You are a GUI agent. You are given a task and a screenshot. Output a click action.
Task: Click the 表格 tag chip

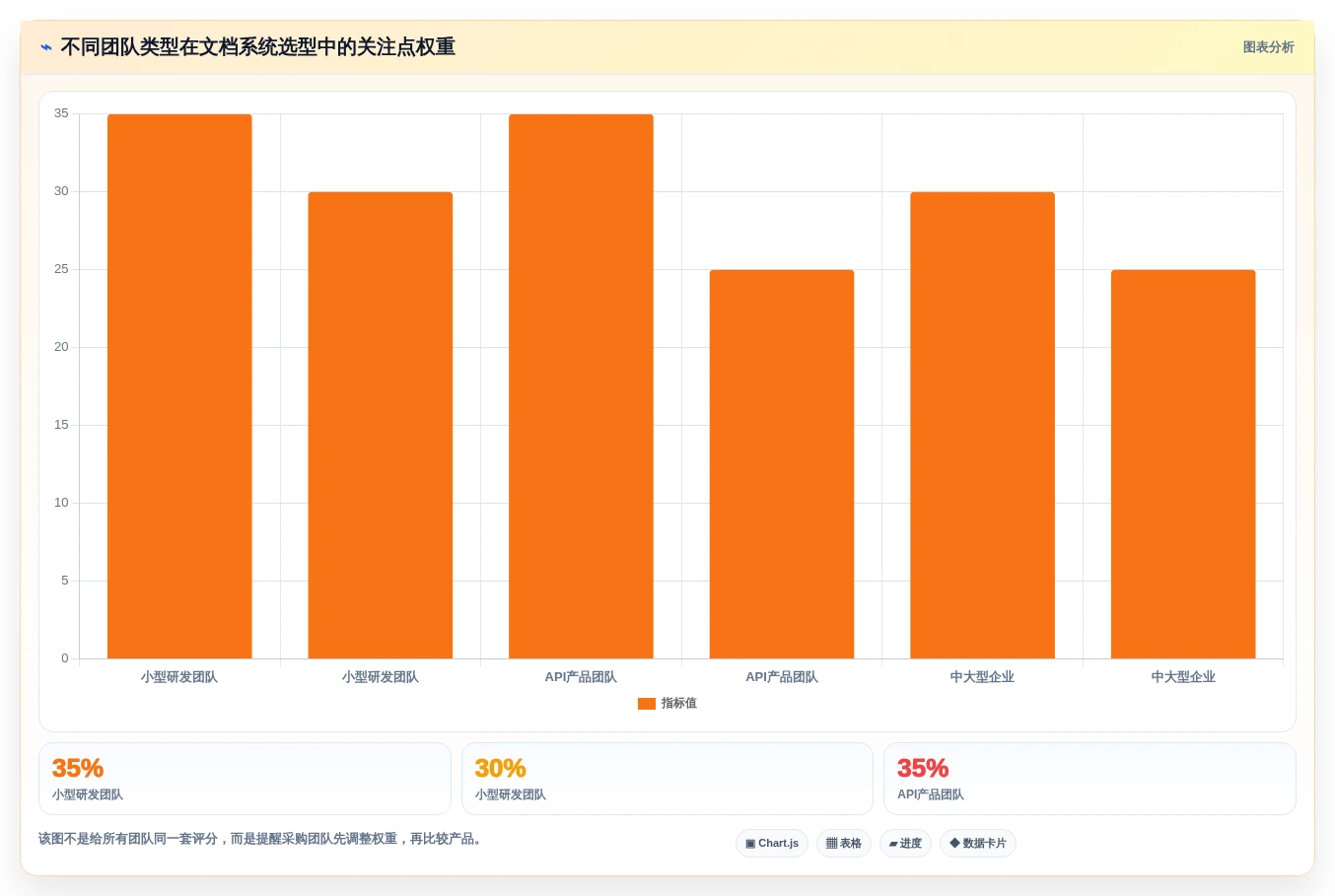pyautogui.click(x=844, y=844)
